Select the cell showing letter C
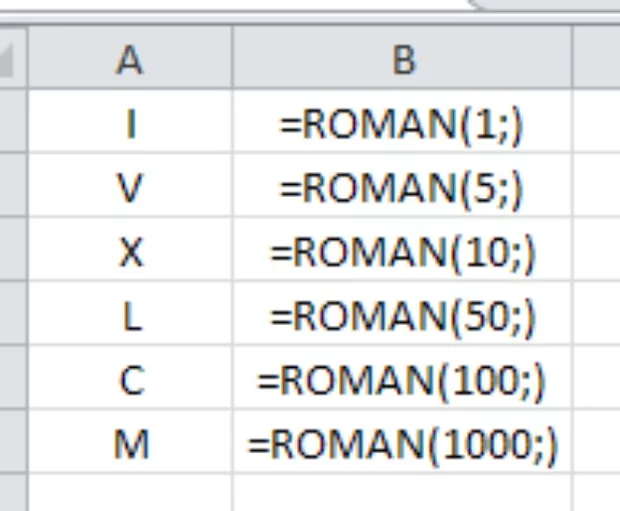Viewport: 620px width, 511px height. 130,380
